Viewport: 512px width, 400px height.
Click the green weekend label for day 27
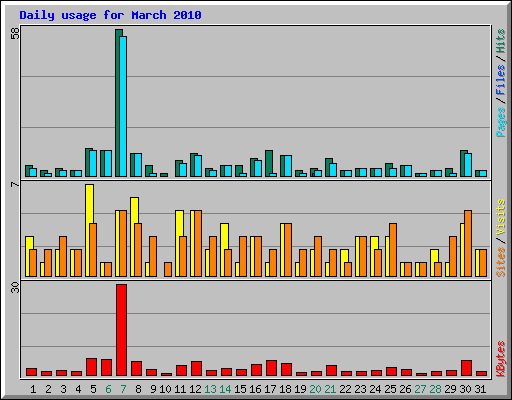pyautogui.click(x=420, y=389)
